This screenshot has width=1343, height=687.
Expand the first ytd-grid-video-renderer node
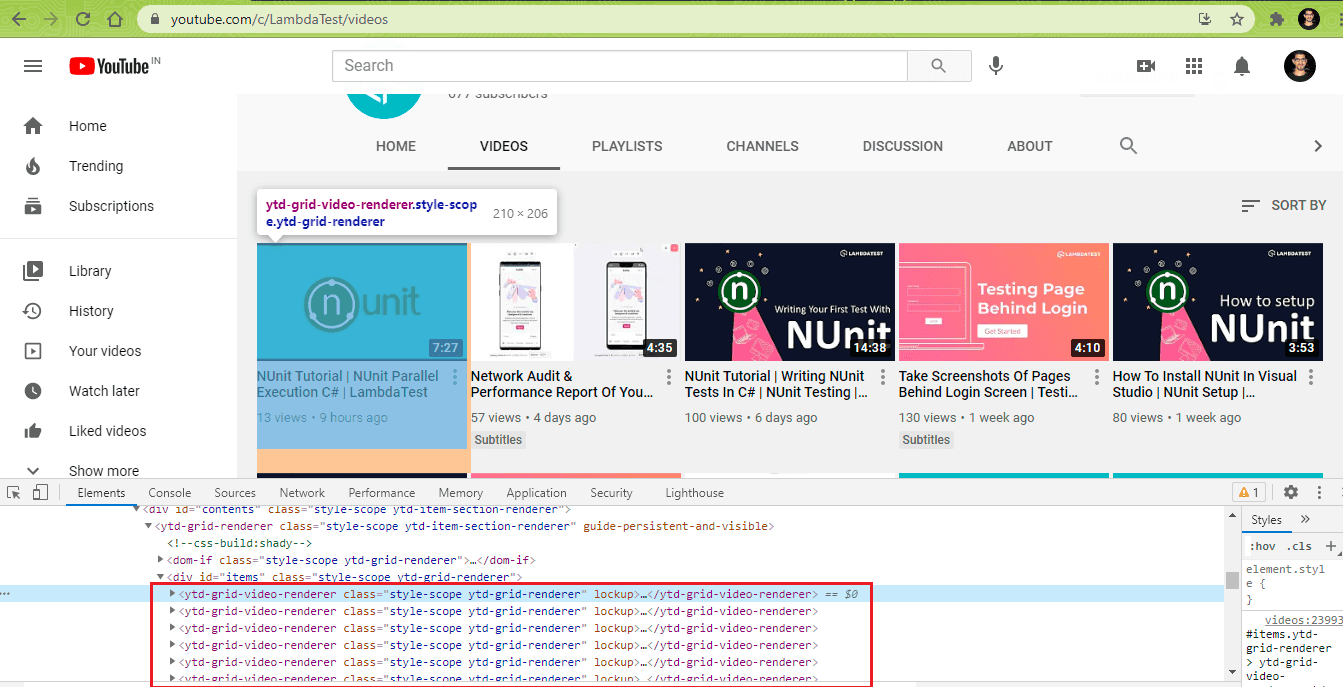click(x=172, y=593)
